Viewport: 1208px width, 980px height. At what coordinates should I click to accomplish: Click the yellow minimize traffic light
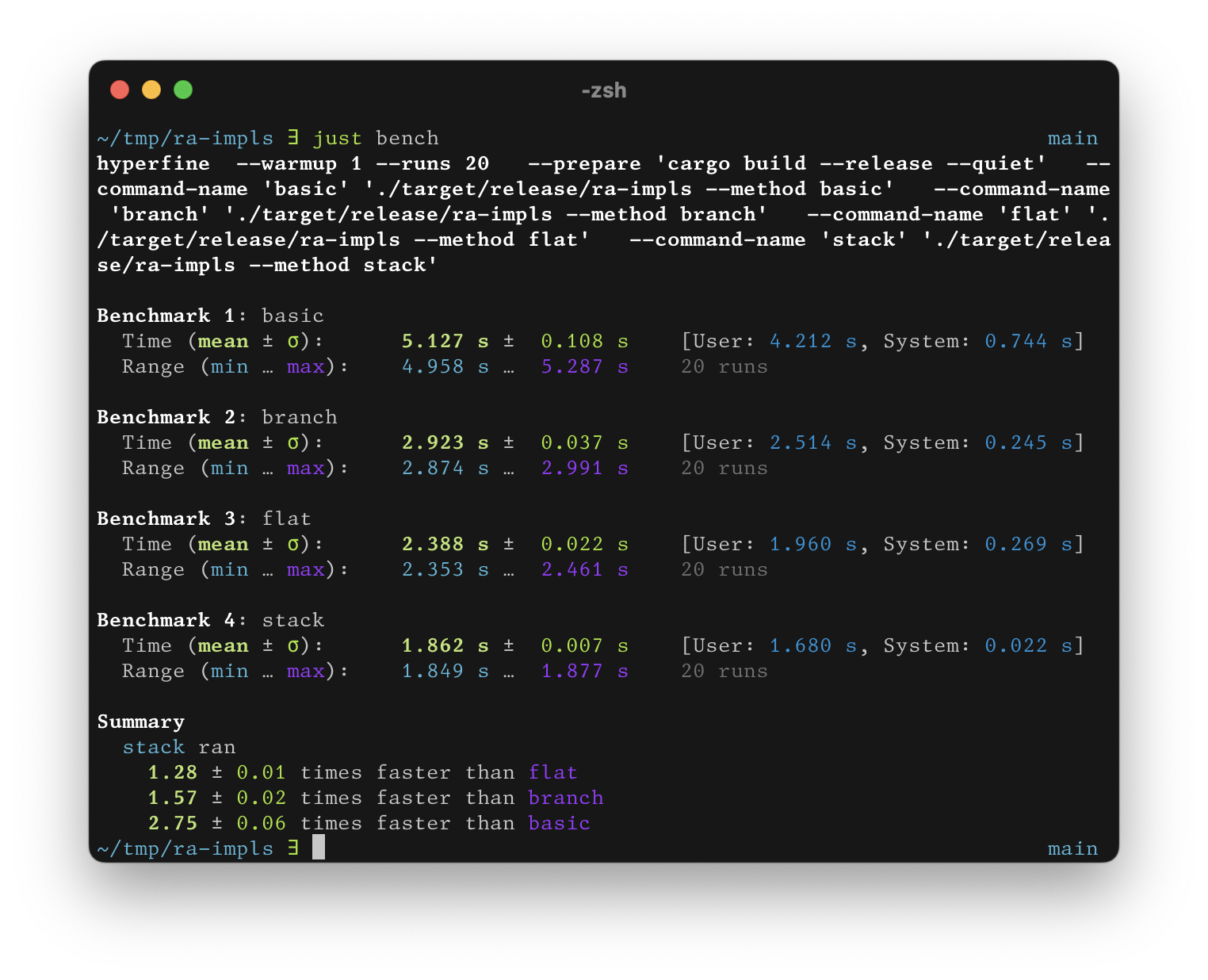click(x=151, y=90)
